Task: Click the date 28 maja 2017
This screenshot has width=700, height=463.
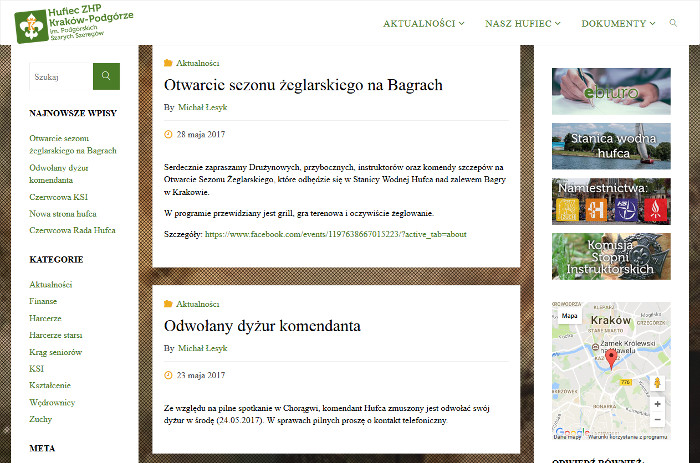Action: tap(201, 134)
